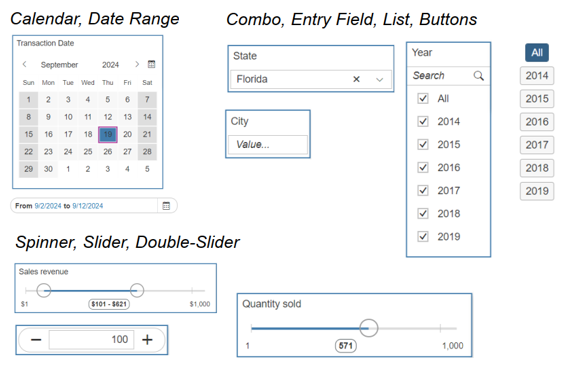Uncheck the 2016 checkbox
Image resolution: width=571 pixels, height=370 pixels.
423,168
